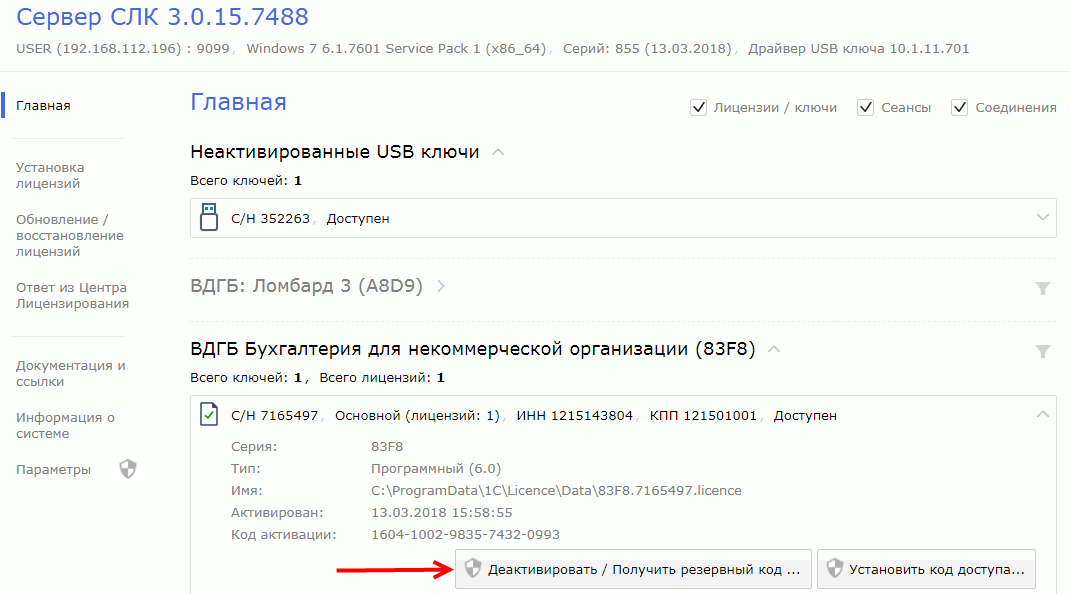Click Установить код доступа button
Screen dimensions: 1070x594
[x=926, y=569]
